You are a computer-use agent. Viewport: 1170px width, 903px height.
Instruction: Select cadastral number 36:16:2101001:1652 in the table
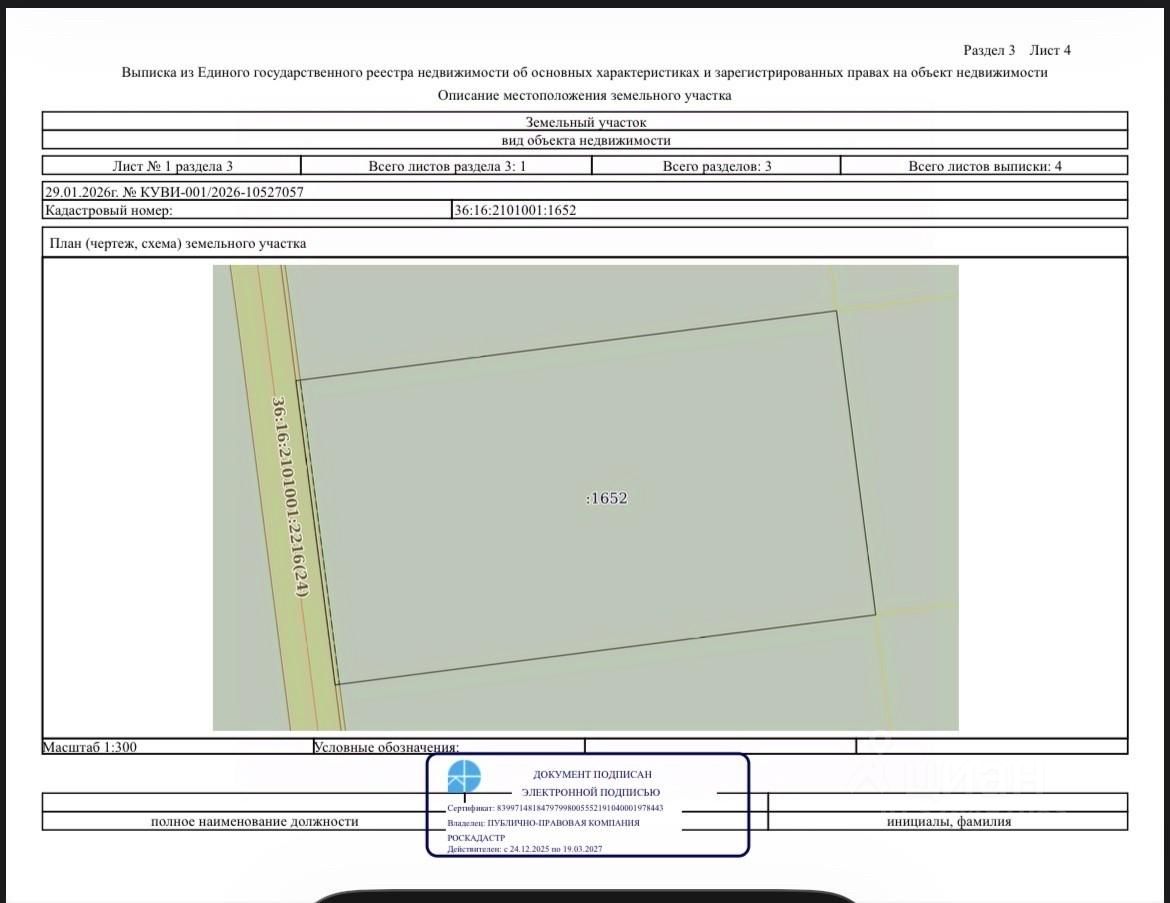point(516,210)
